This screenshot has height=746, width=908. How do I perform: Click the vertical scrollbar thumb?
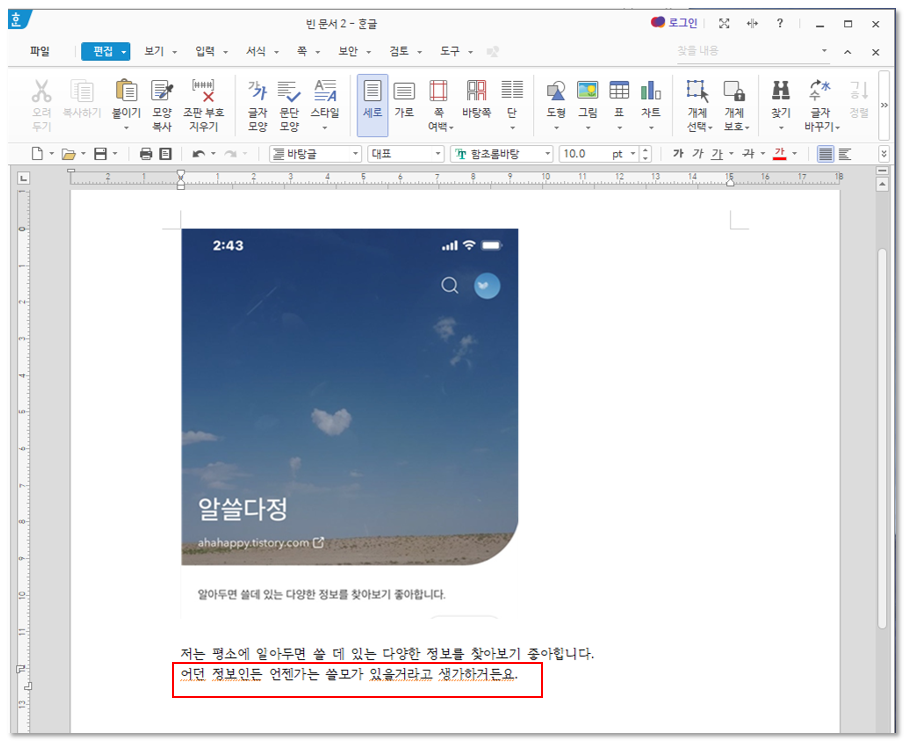pos(882,438)
